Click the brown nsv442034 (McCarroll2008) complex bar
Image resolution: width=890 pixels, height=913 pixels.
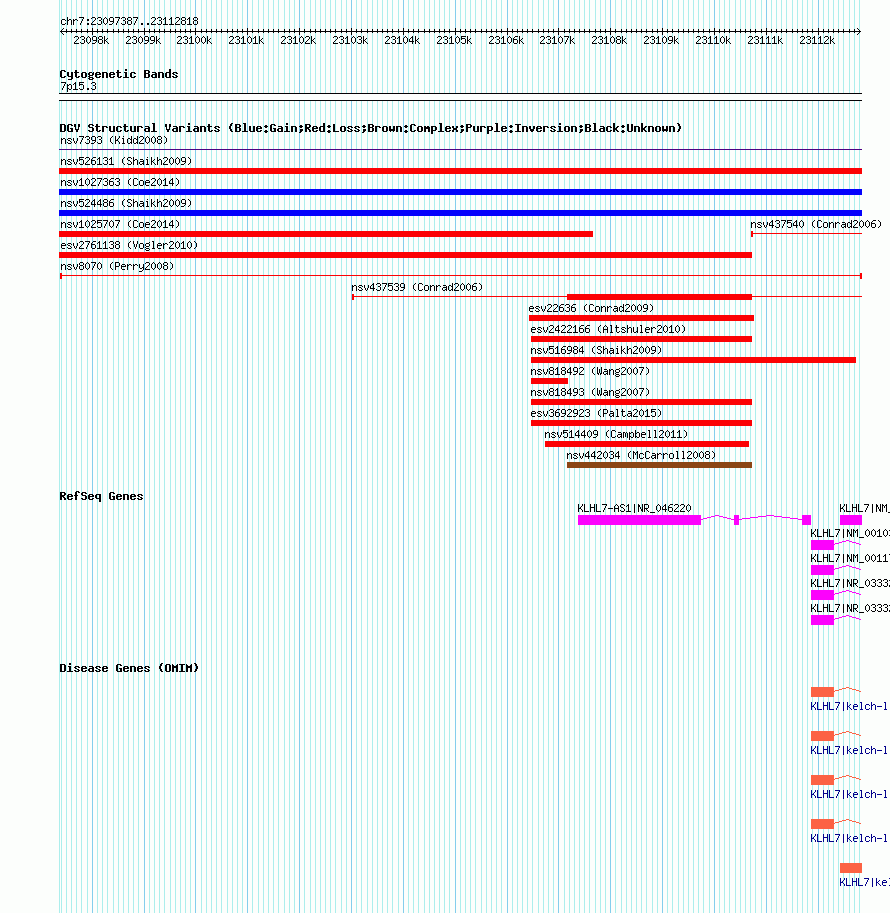click(x=659, y=465)
